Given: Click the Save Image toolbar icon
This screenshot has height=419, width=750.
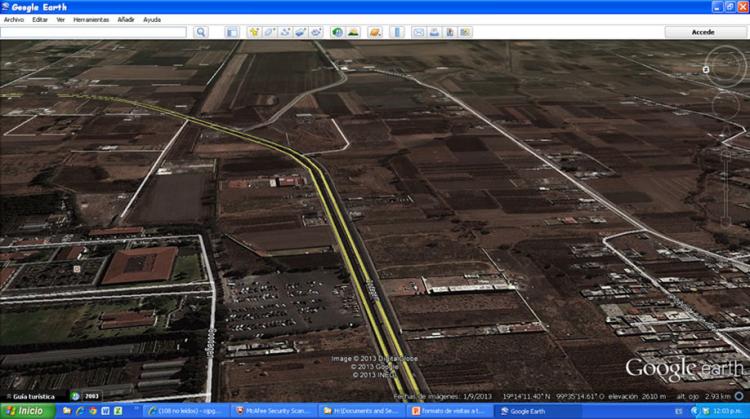Looking at the screenshot, I should 450,32.
